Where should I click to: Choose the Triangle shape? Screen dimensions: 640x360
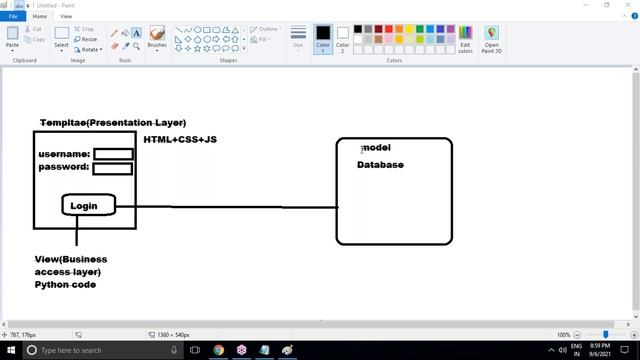(235, 30)
